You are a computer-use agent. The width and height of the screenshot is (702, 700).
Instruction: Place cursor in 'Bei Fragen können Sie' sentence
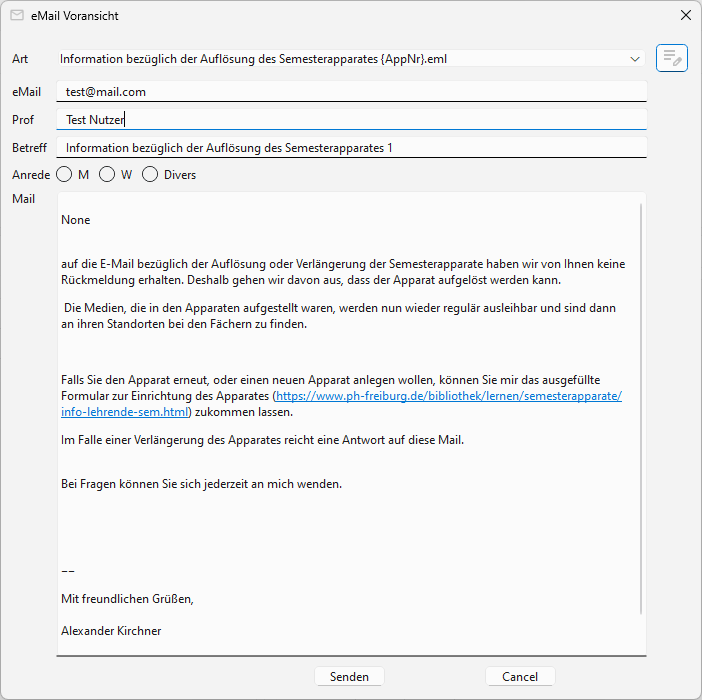[x=200, y=484]
